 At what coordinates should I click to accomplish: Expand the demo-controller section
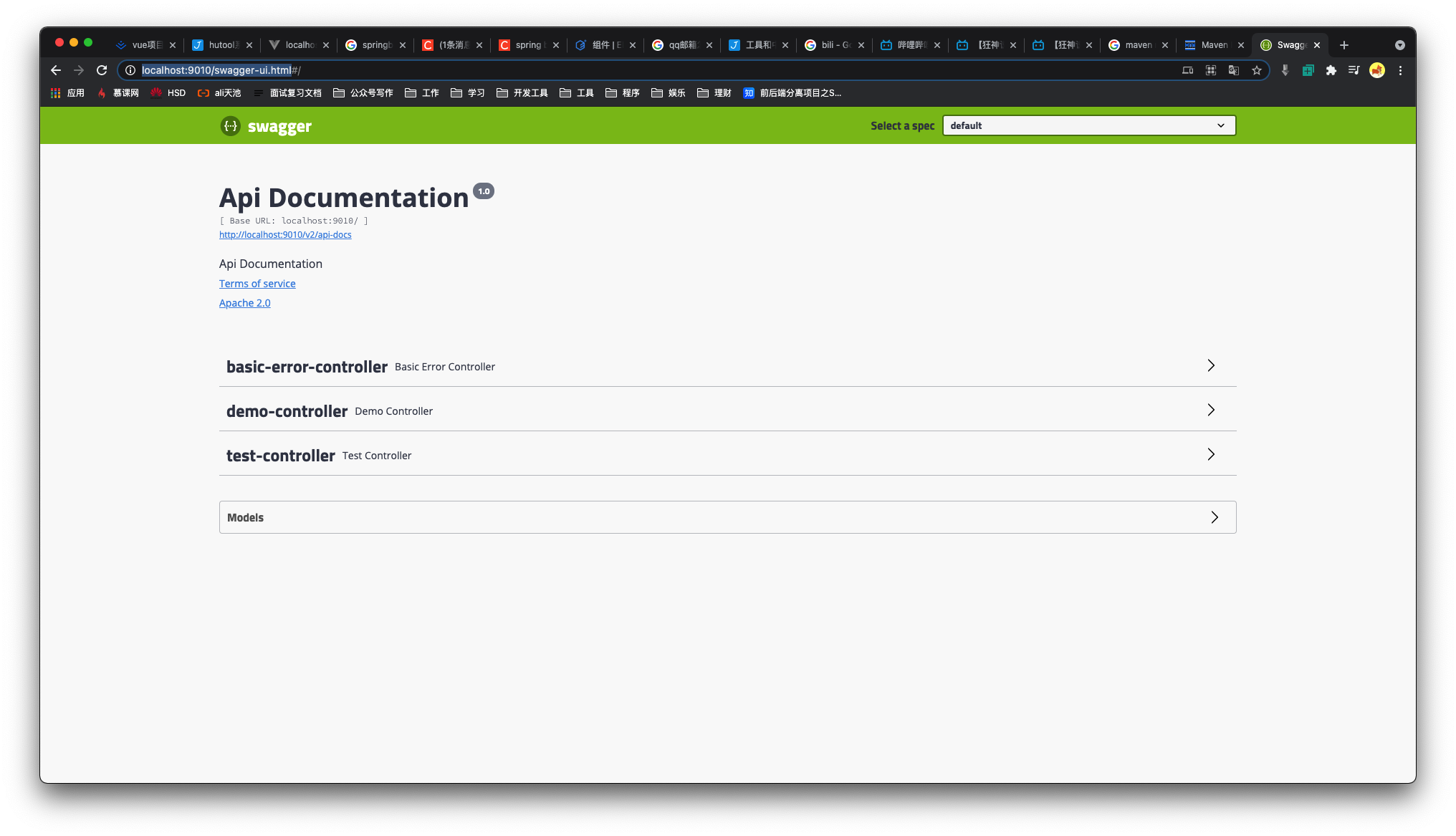pyautogui.click(x=1210, y=410)
